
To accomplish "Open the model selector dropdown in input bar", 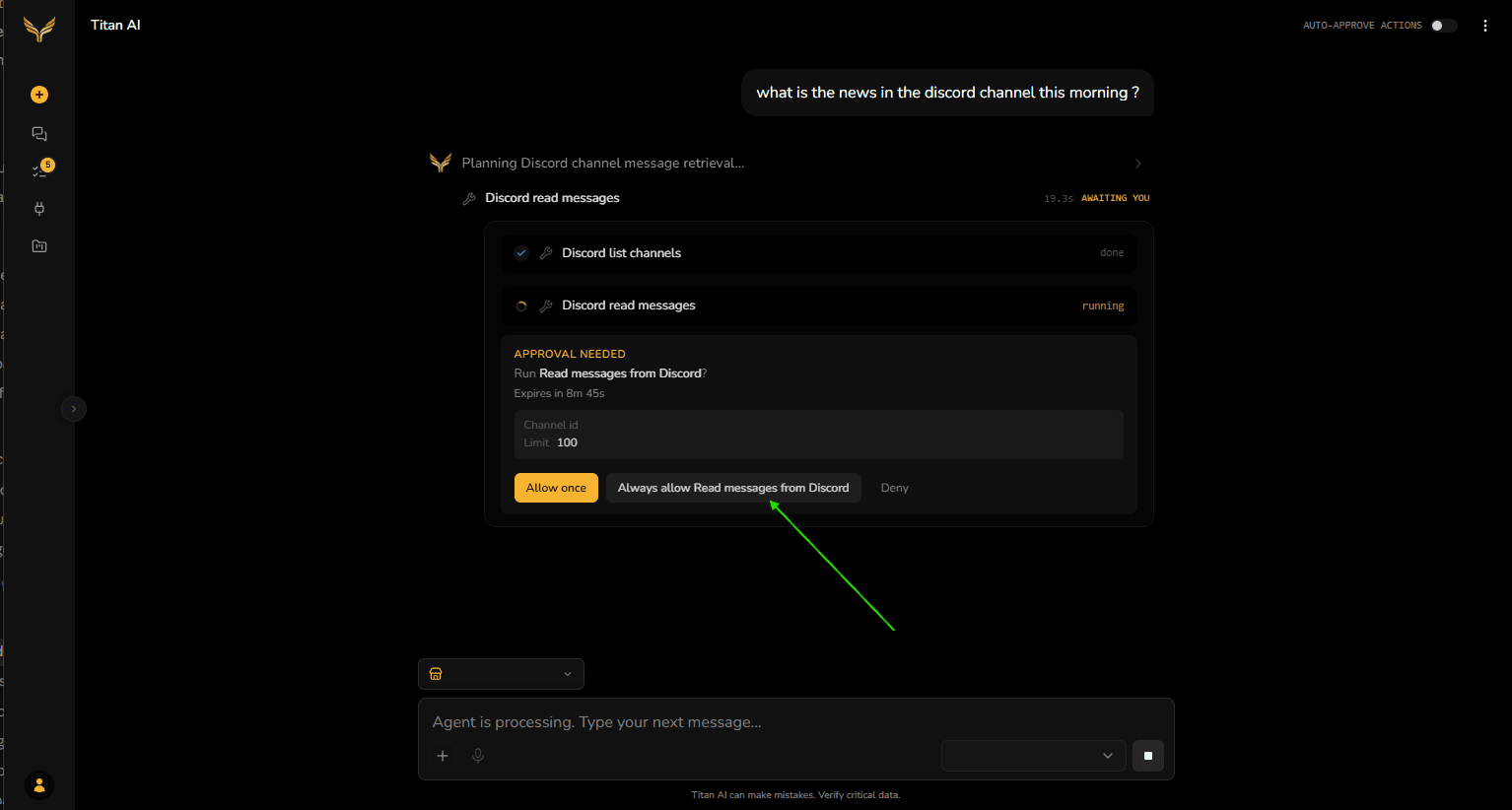I will pyautogui.click(x=1033, y=756).
